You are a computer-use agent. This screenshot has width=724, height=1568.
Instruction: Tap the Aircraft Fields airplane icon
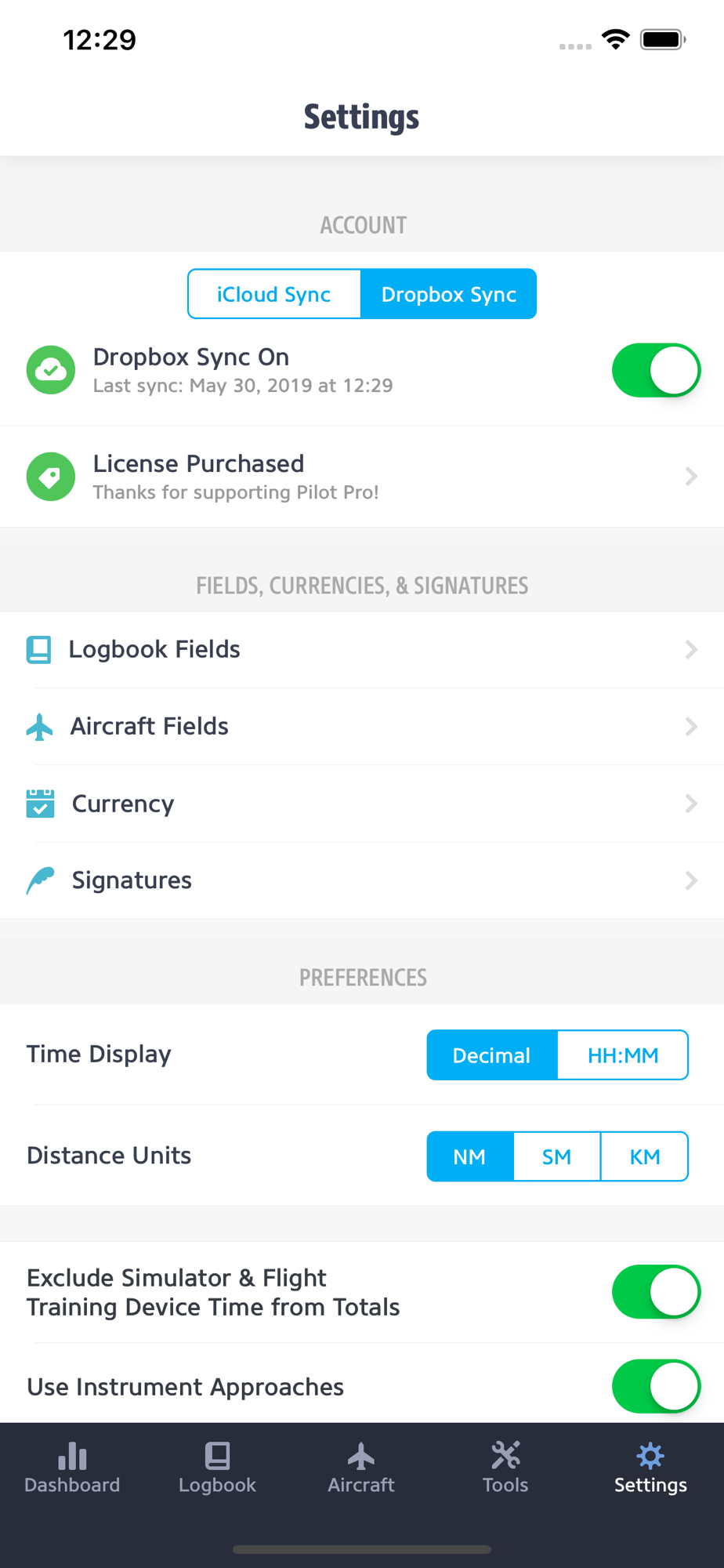pos(39,727)
